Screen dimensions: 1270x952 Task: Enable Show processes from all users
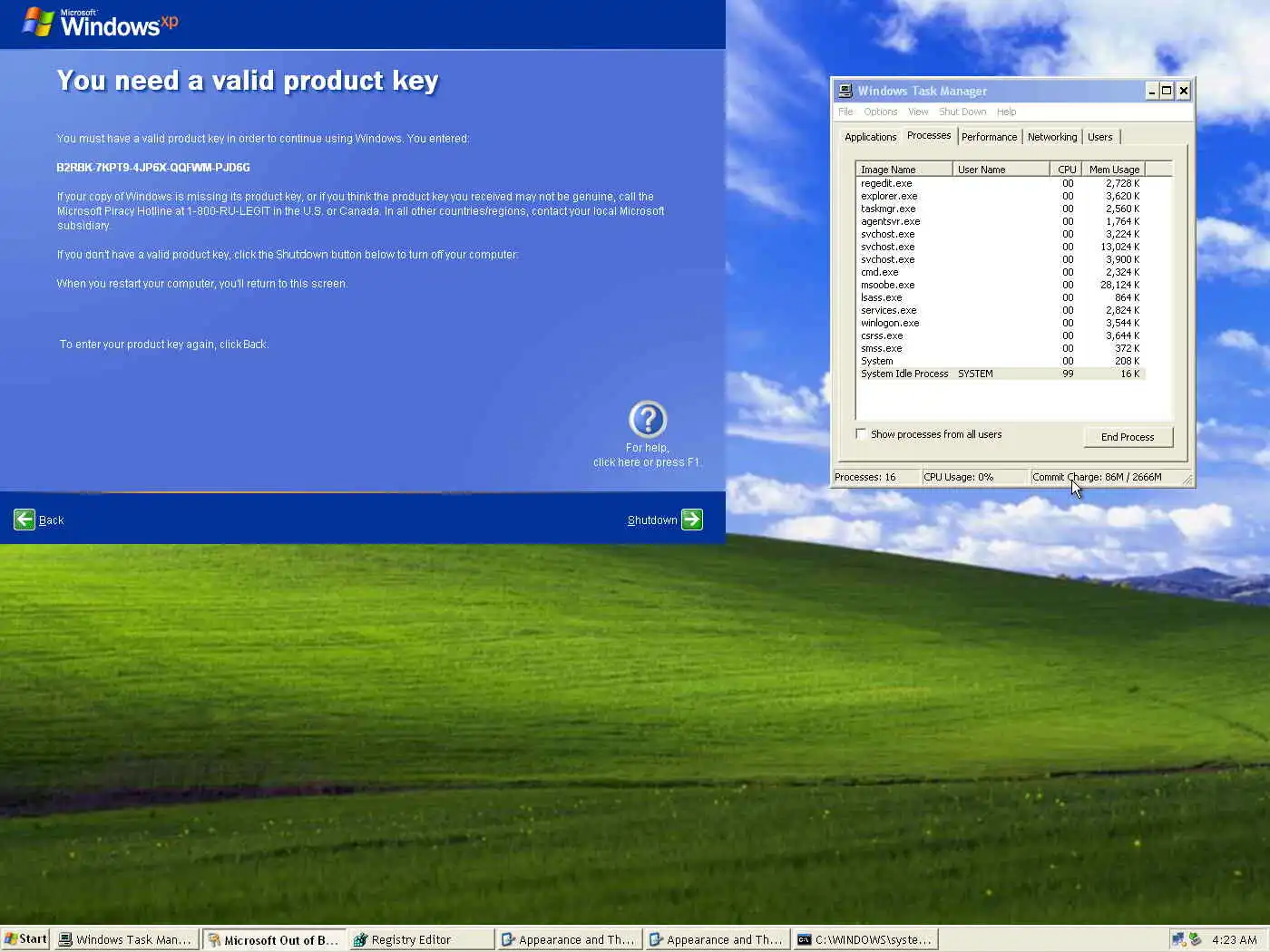coord(861,434)
